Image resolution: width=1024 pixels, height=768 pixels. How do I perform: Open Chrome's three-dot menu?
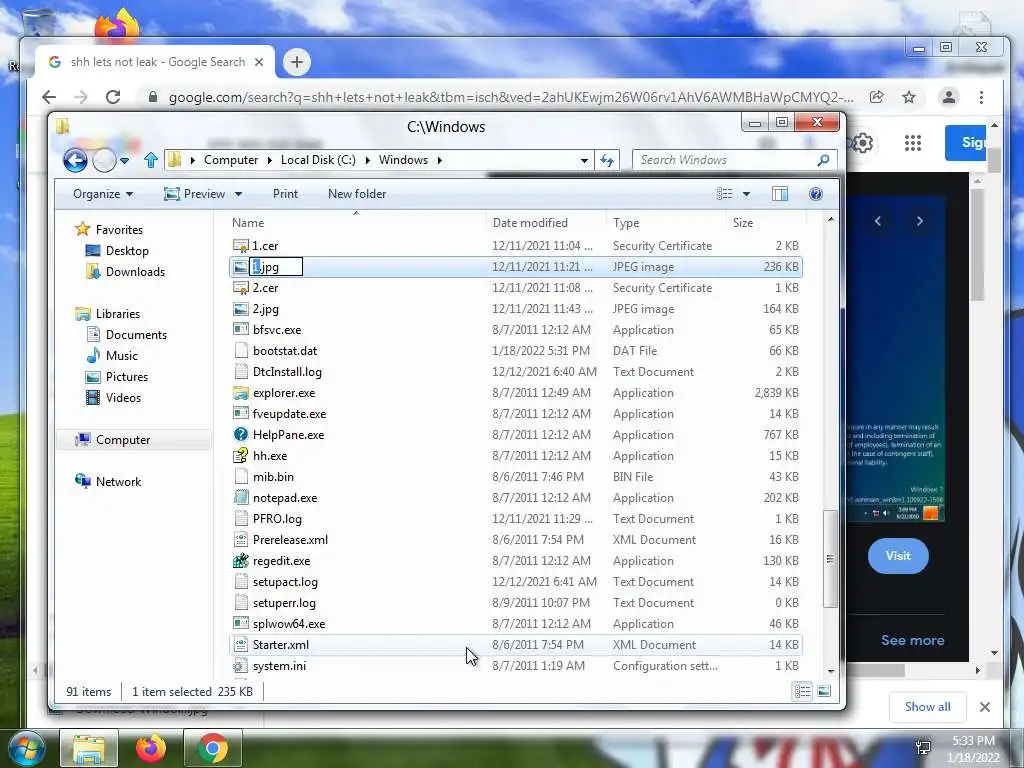click(x=981, y=97)
